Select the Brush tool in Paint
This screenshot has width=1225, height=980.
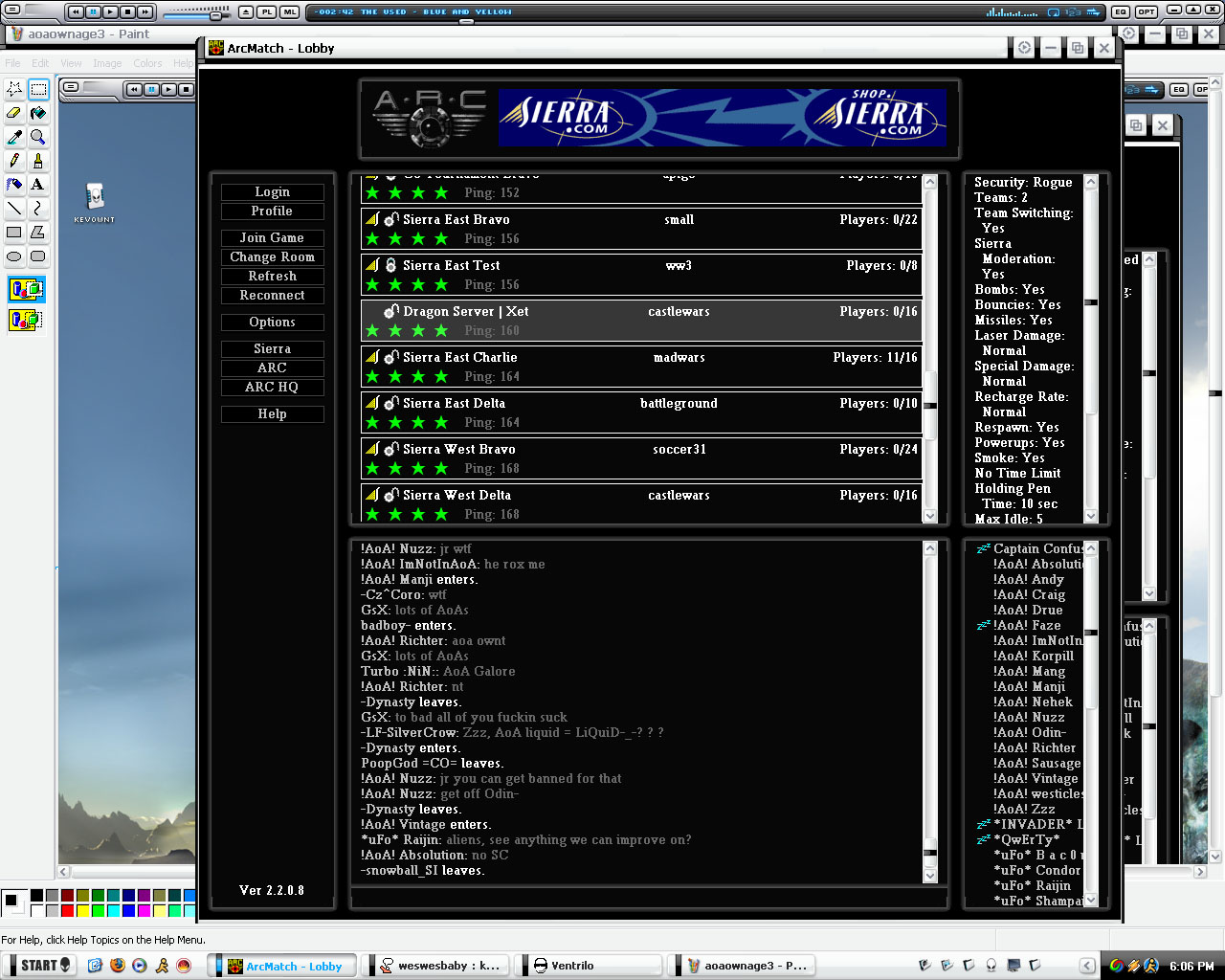point(38,161)
